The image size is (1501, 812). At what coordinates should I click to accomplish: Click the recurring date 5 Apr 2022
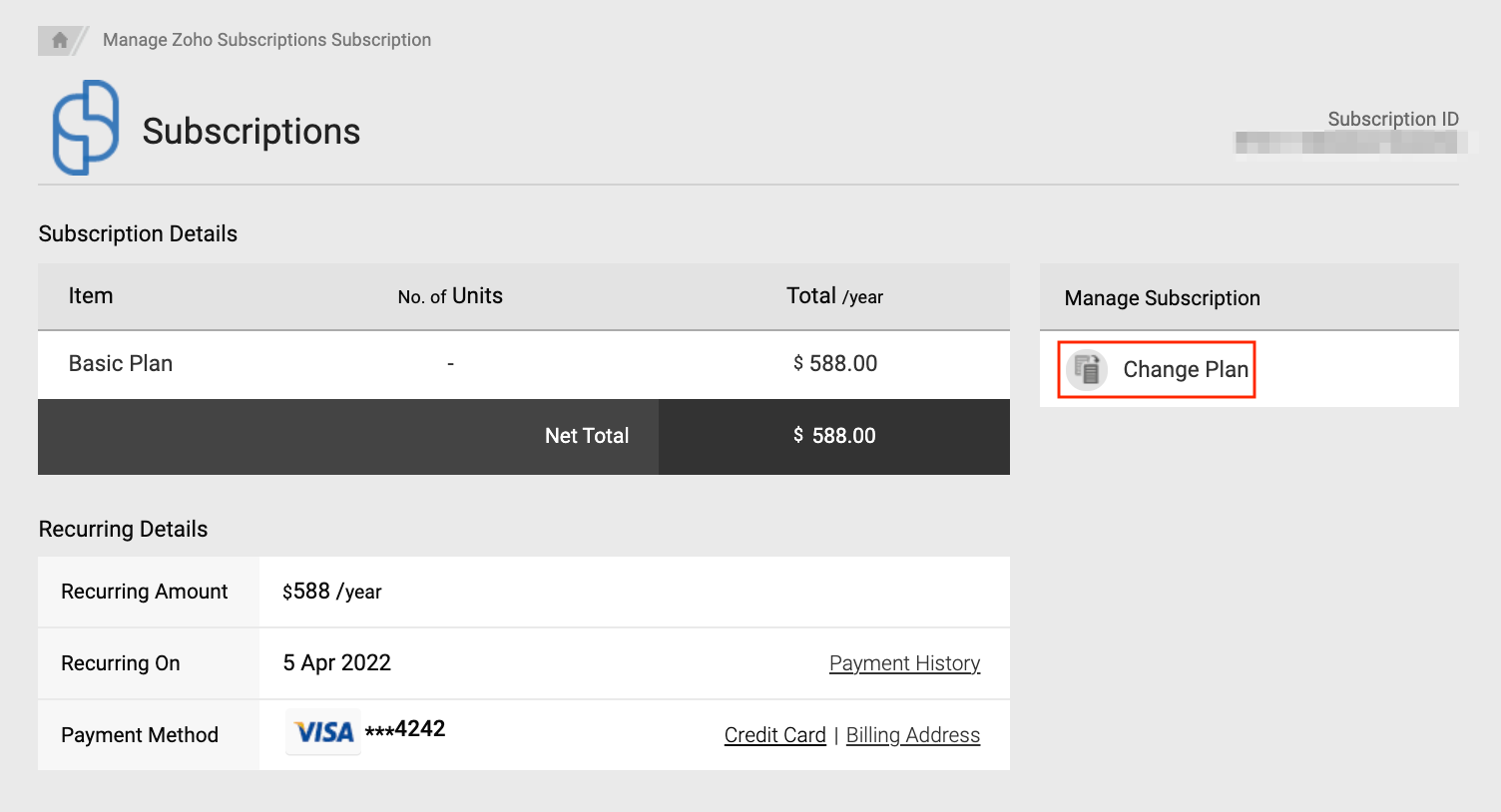coord(337,663)
